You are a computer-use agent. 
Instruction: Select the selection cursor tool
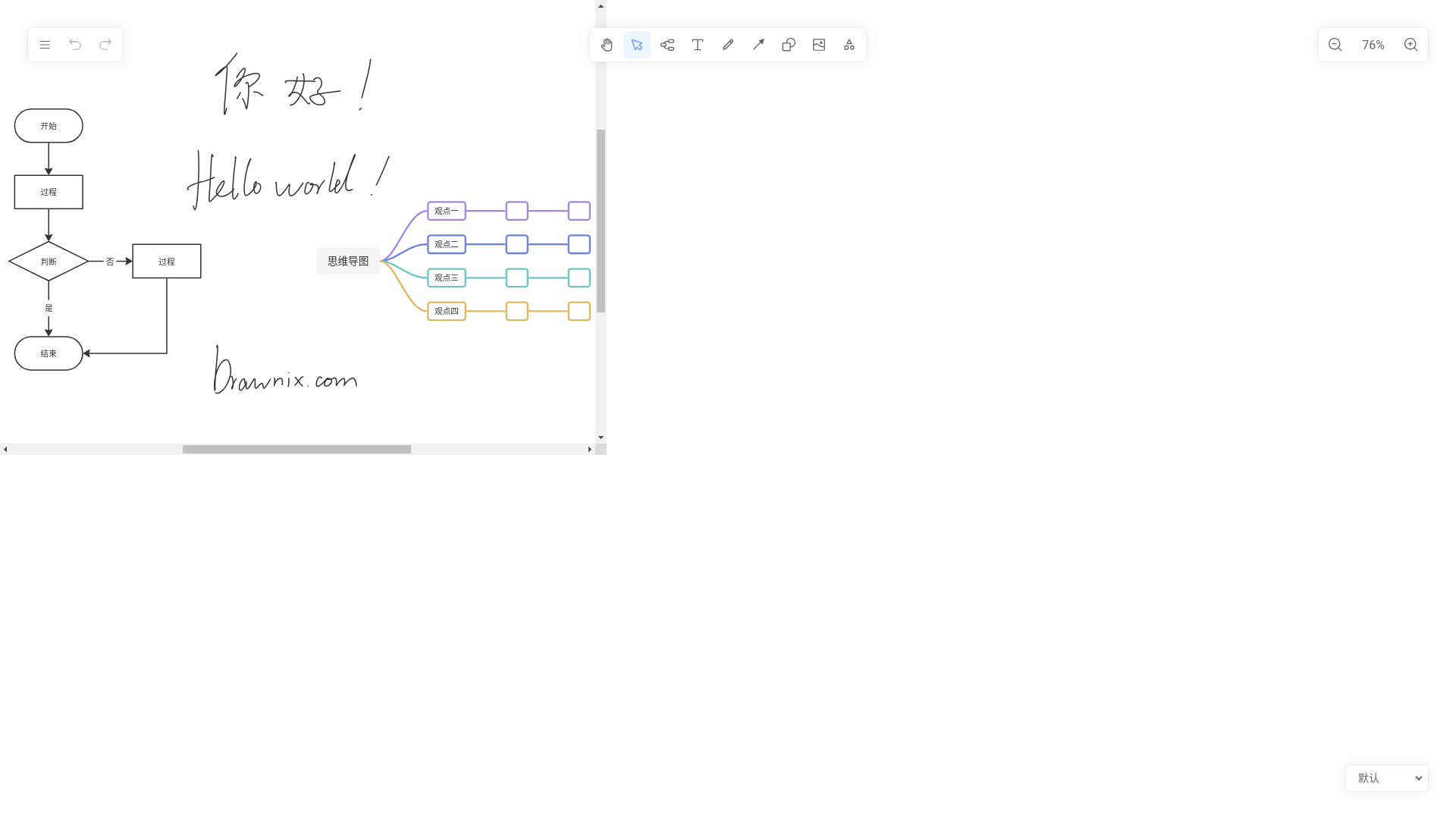[x=637, y=45]
